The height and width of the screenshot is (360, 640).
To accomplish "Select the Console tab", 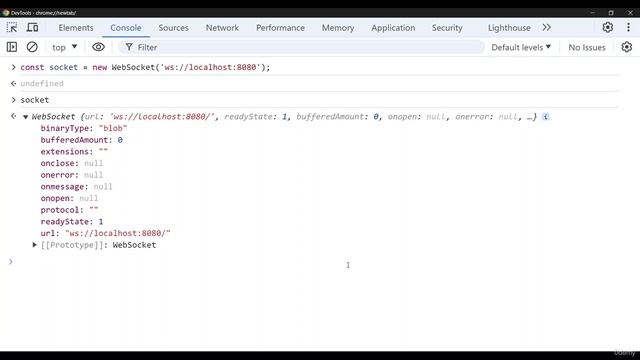I will [x=126, y=28].
